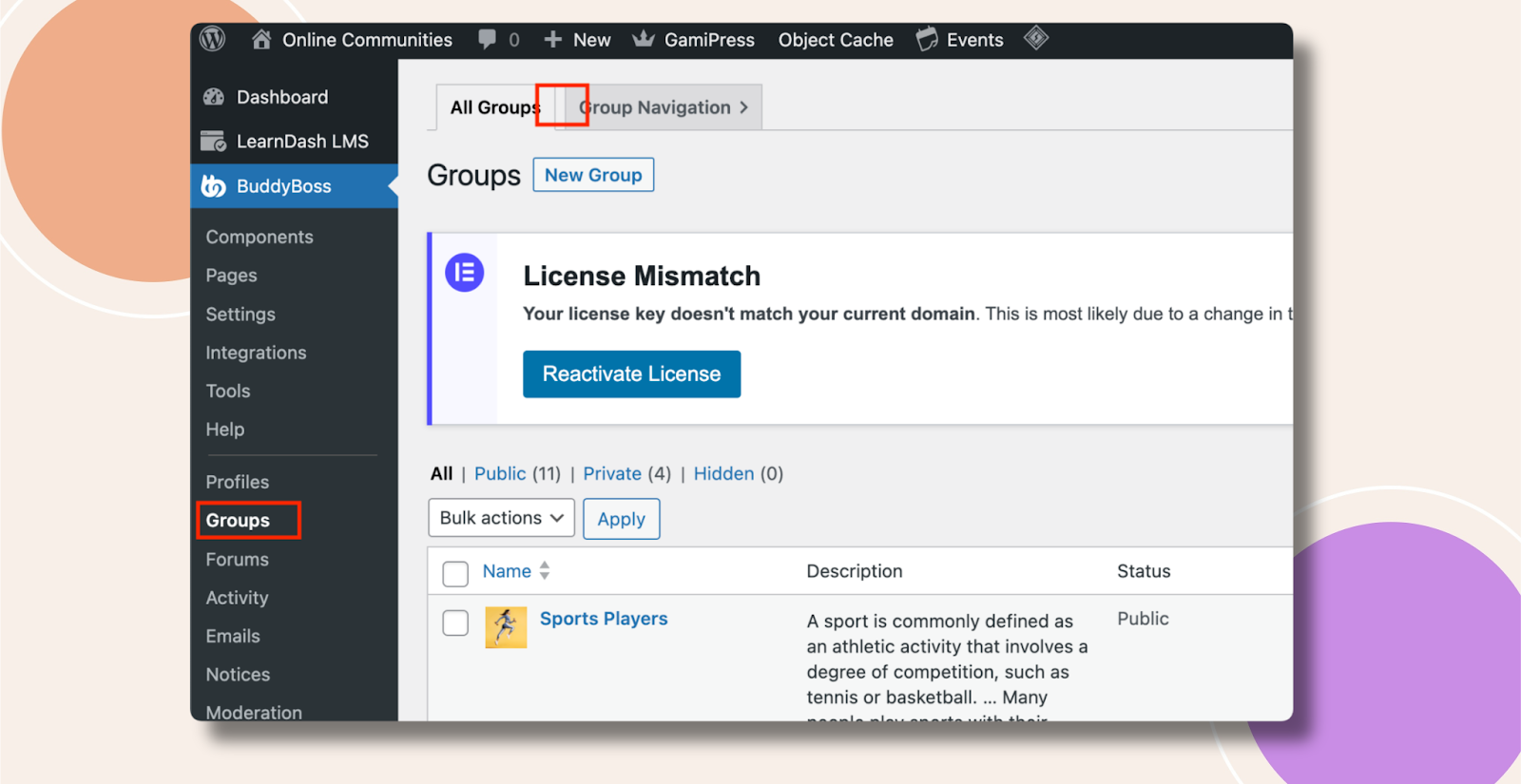1521x784 pixels.
Task: Go to Dashboard in the sidebar
Action: (x=282, y=97)
